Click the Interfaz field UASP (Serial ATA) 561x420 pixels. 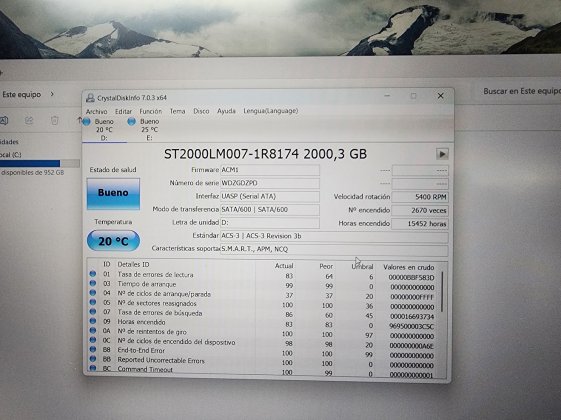point(270,196)
